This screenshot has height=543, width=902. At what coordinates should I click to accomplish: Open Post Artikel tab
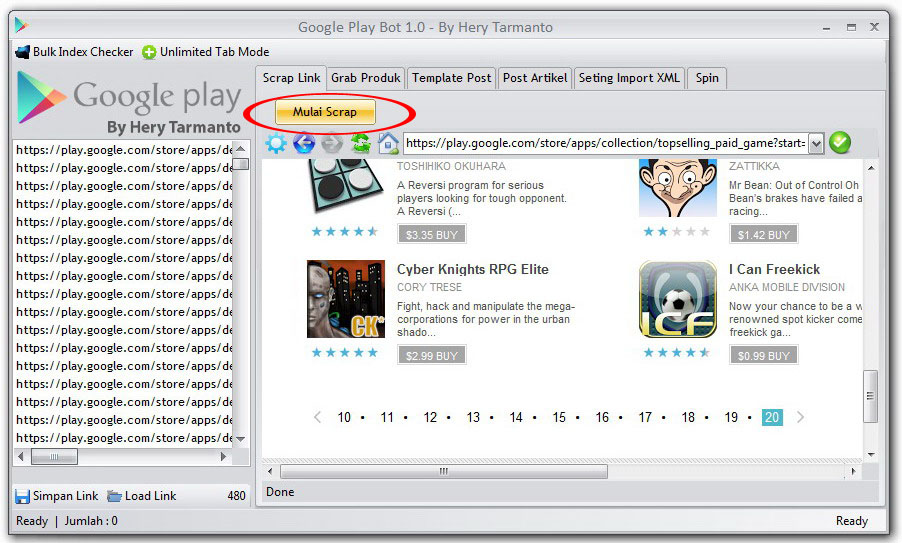pos(534,78)
